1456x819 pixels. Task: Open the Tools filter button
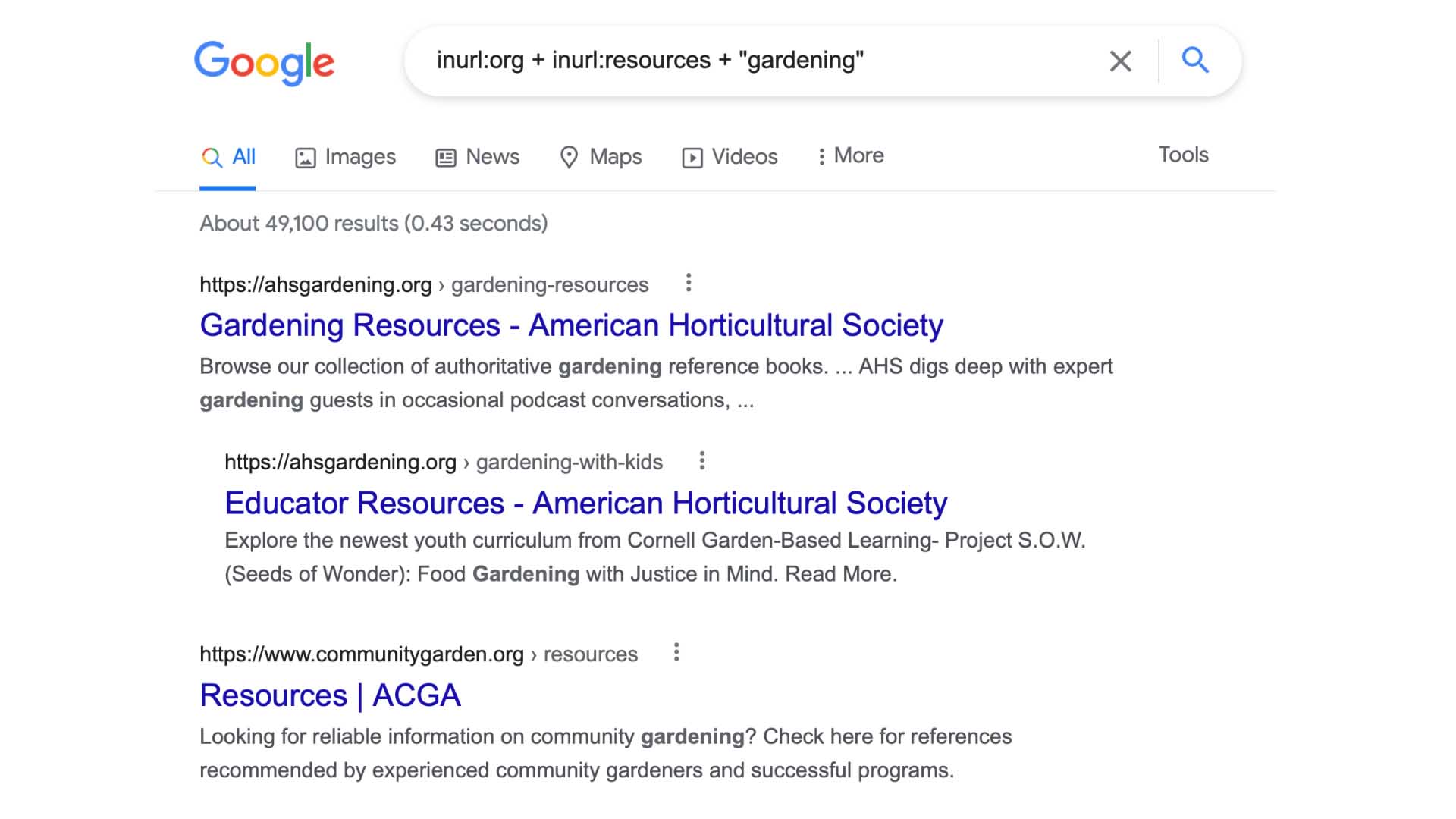click(1183, 155)
